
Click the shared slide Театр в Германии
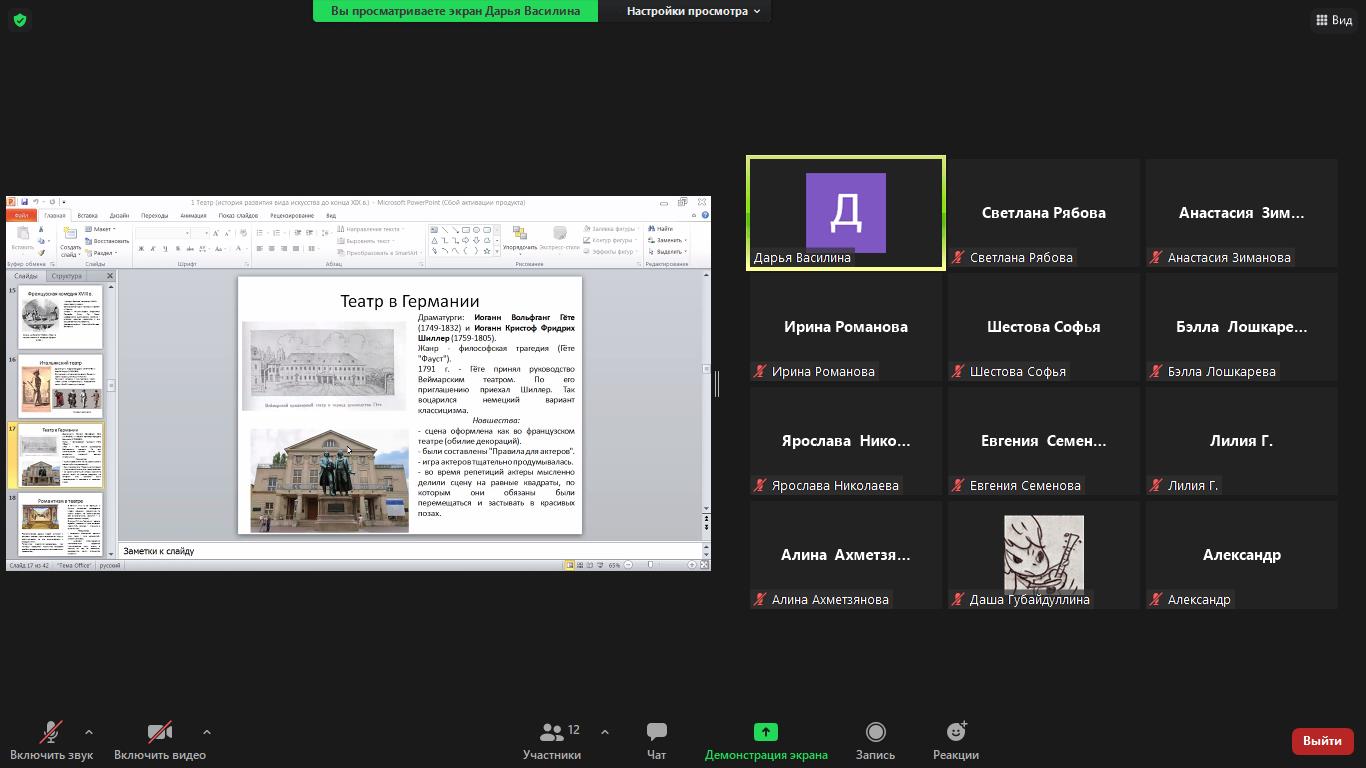(409, 405)
